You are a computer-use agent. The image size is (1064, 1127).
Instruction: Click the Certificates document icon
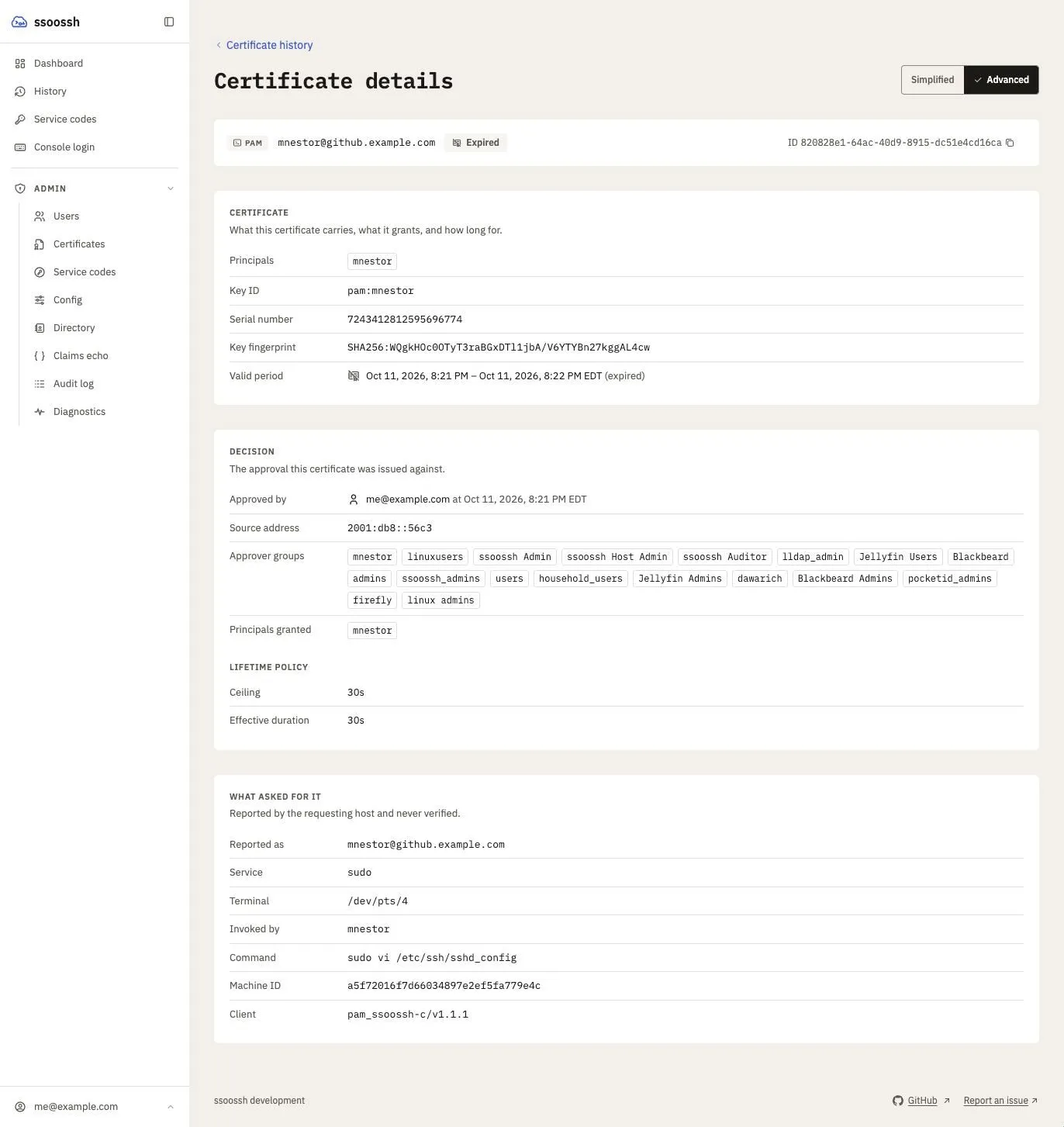[40, 244]
